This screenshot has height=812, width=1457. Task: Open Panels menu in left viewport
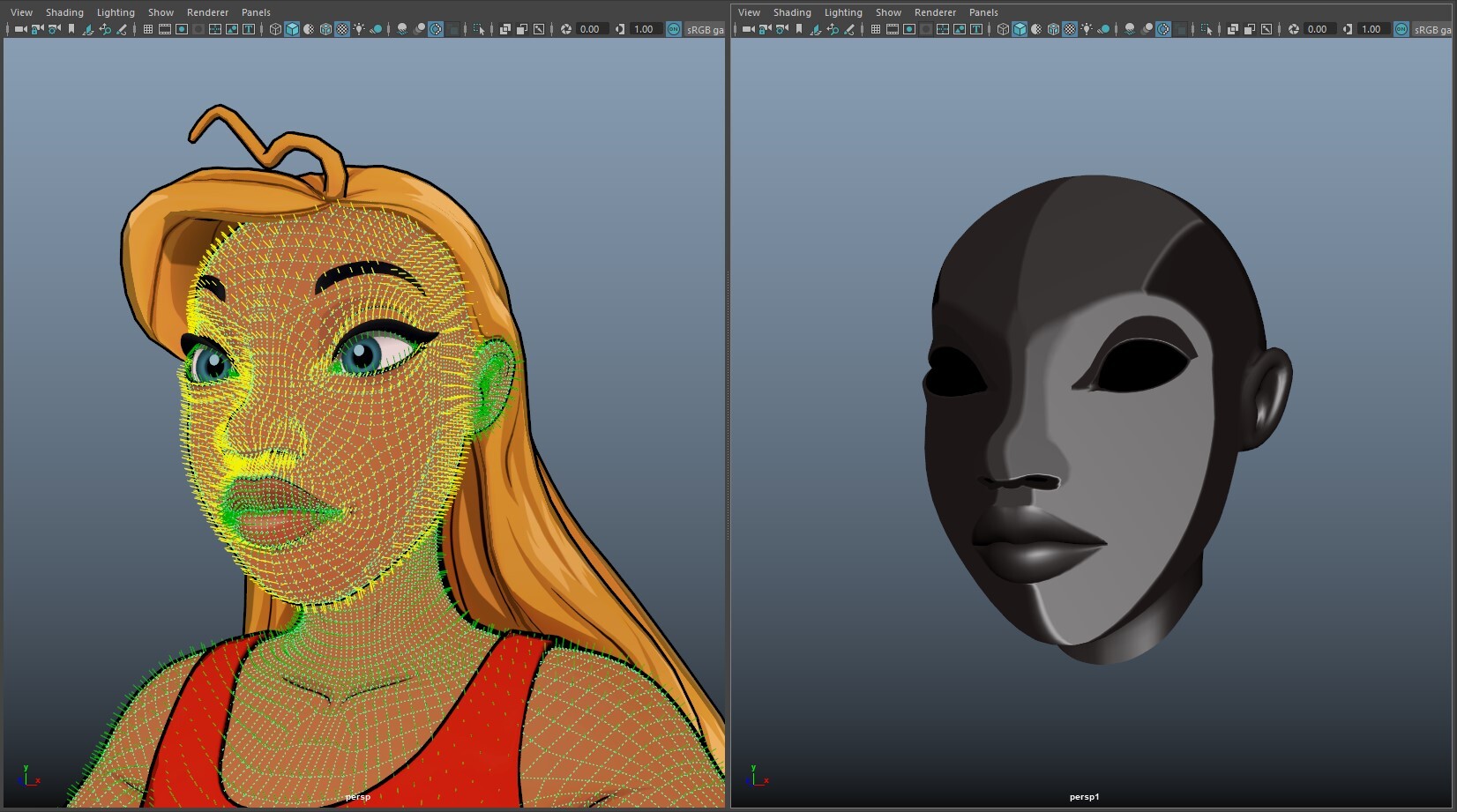pos(256,12)
